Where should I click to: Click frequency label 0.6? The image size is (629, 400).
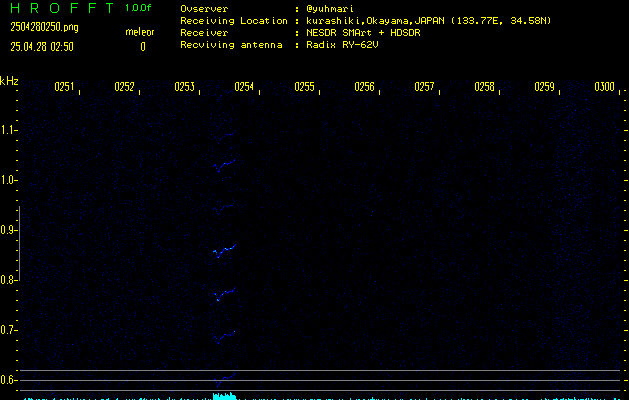tap(8, 380)
